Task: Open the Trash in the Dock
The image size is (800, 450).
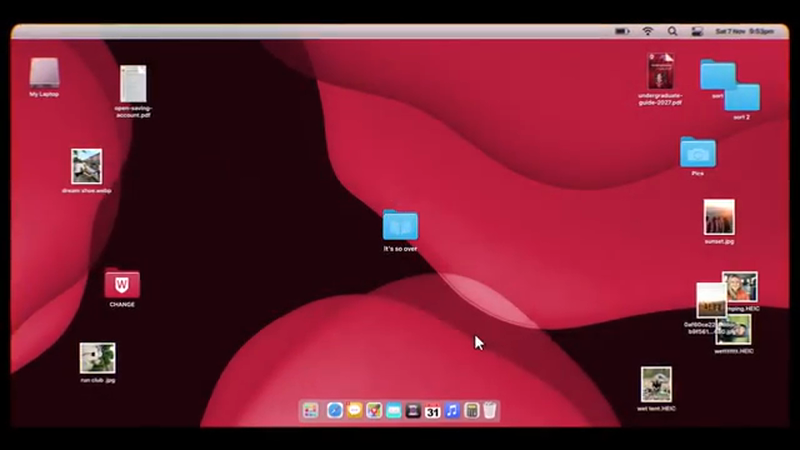Action: click(x=490, y=411)
